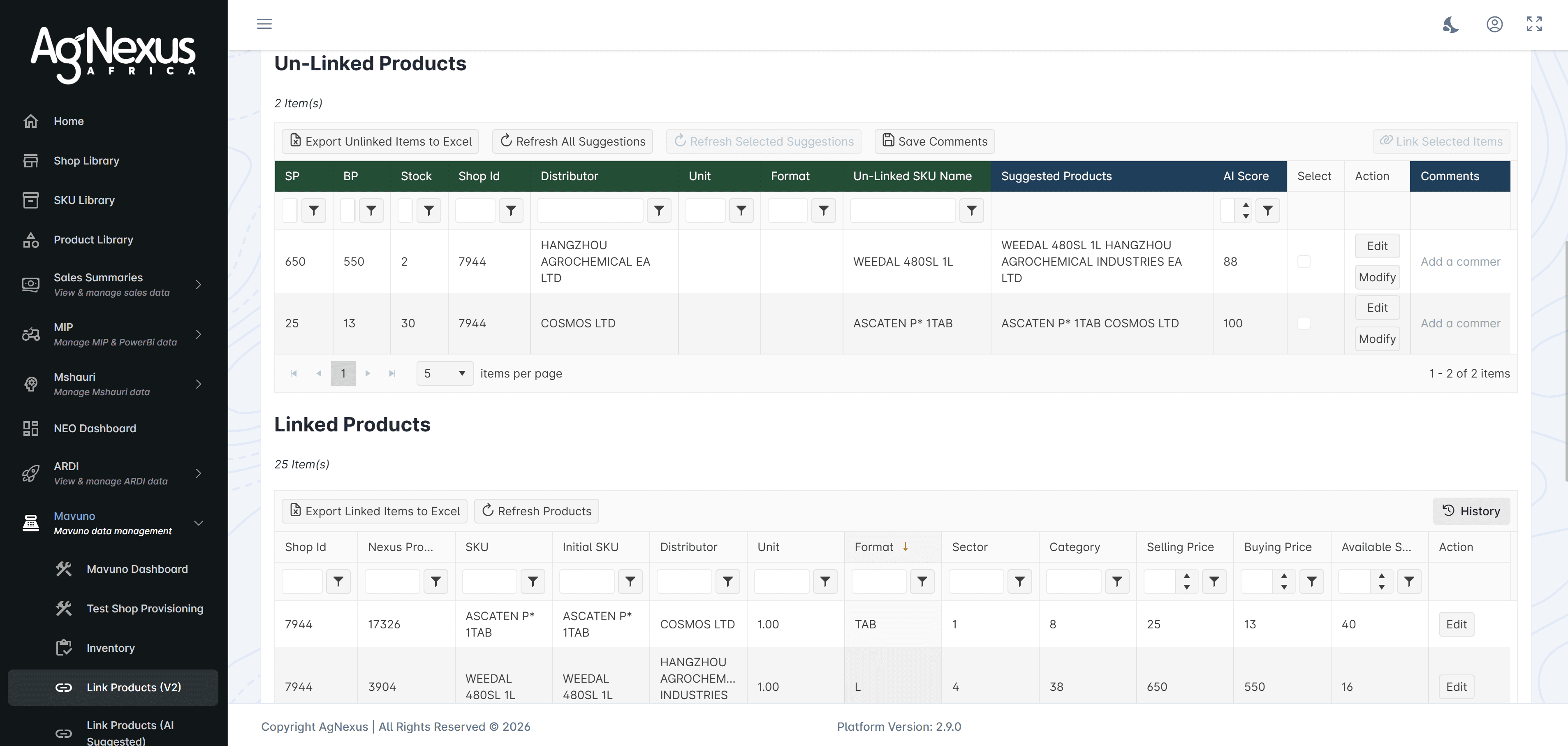The height and width of the screenshot is (746, 1568).
Task: Go to next page arrow in pager
Action: pyautogui.click(x=368, y=373)
